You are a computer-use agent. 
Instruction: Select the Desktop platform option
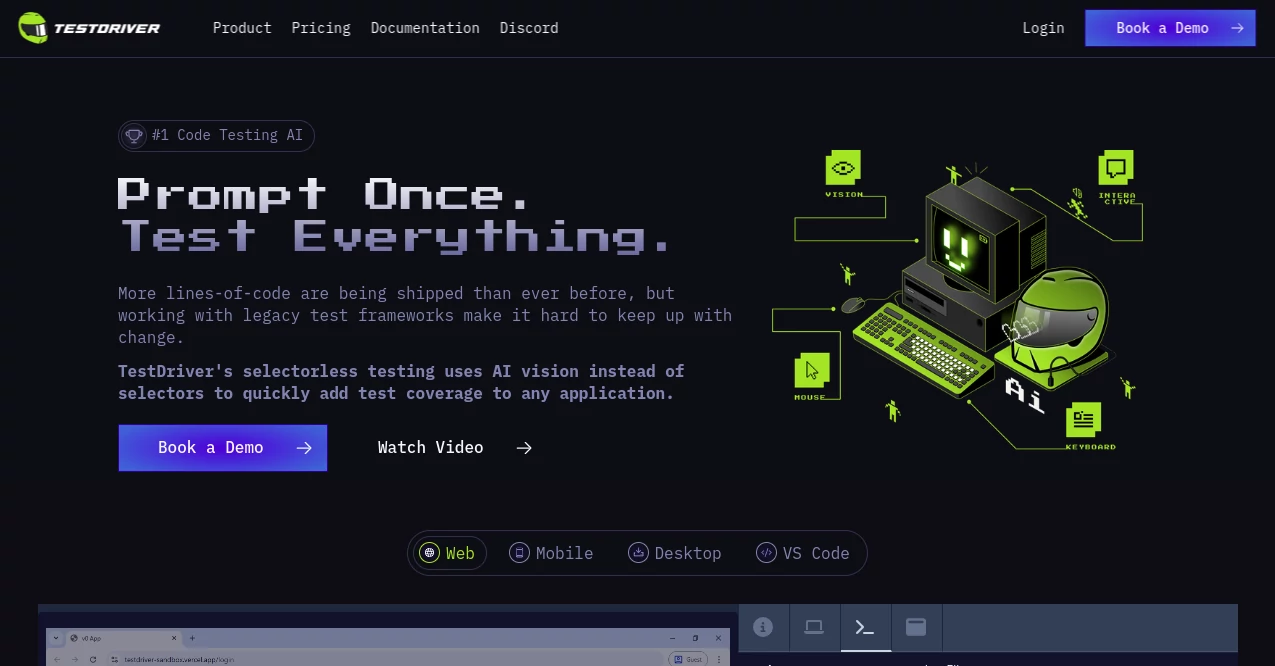[x=675, y=552]
